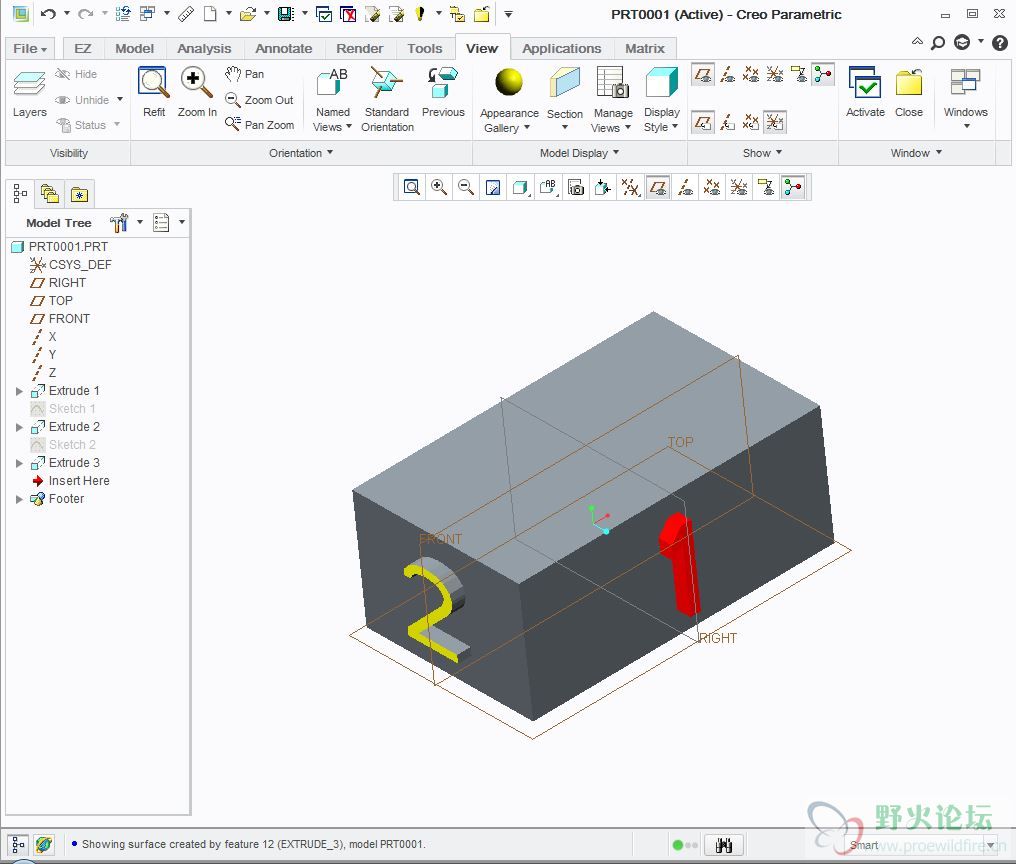Open Model Tree settings hammer icon
Viewport: 1016px width, 864px height.
119,222
